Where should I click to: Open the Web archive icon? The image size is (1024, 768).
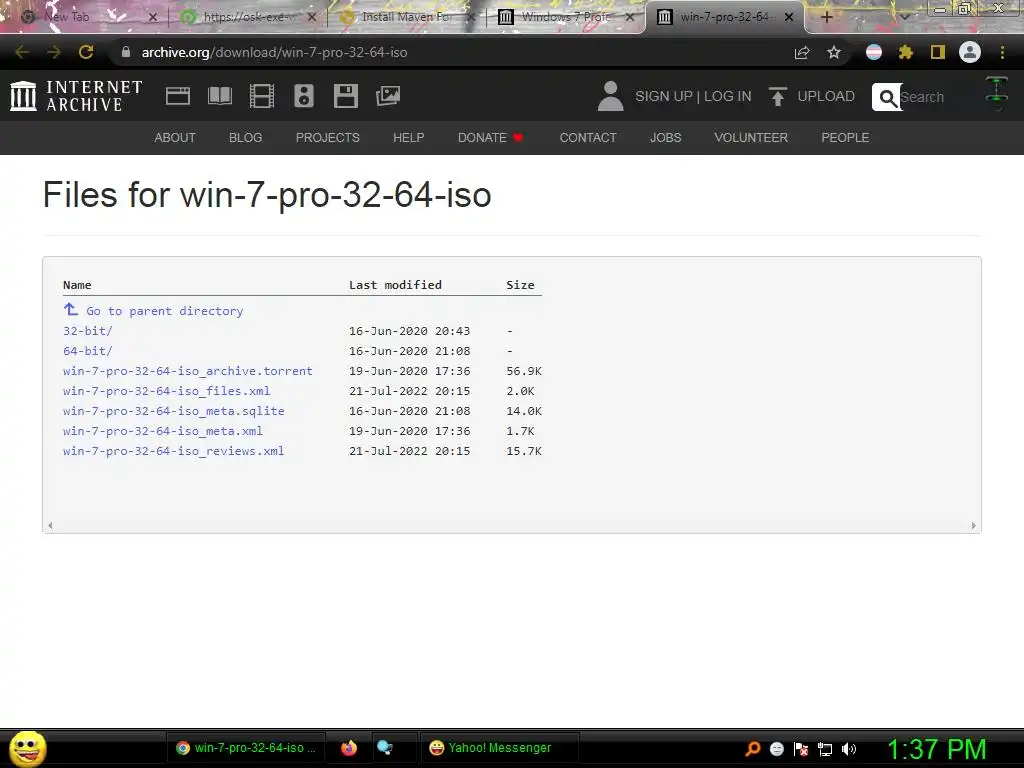pos(178,96)
